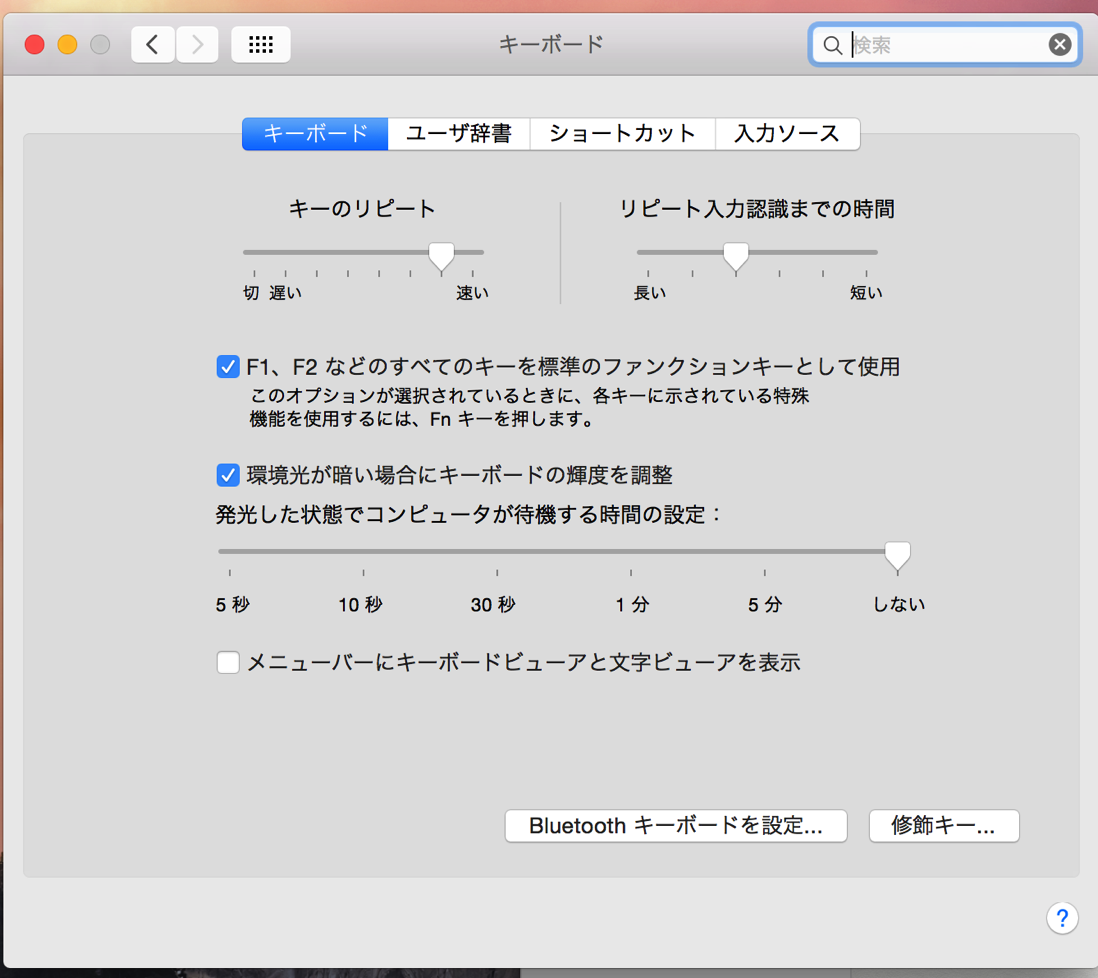Click the 遅い label under key repeat
Viewport: 1098px width, 978px height.
[286, 293]
